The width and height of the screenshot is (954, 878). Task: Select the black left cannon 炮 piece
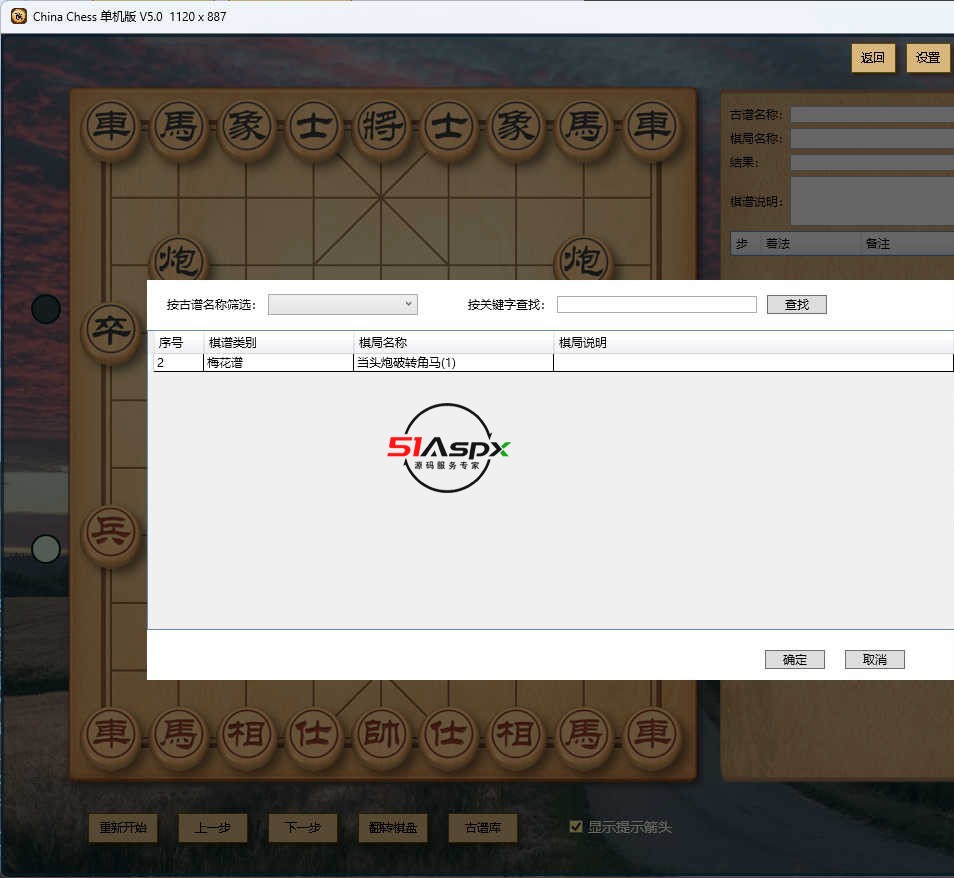click(x=178, y=259)
